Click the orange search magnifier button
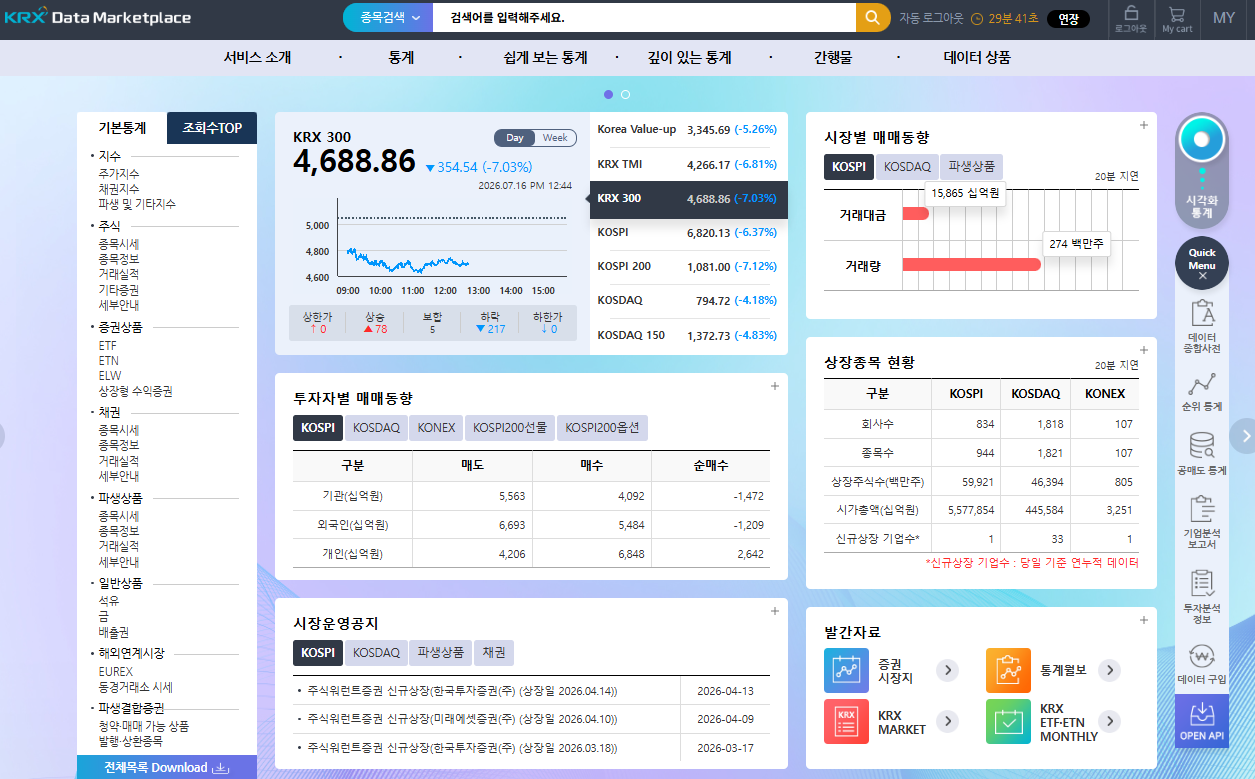This screenshot has height=779, width=1255. tap(873, 17)
